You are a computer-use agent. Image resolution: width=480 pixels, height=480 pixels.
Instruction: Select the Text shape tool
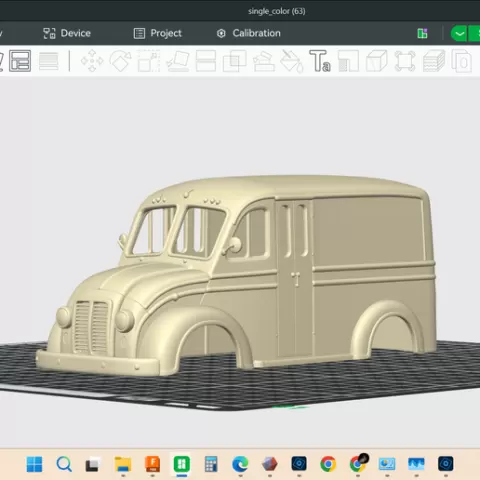coord(320,61)
